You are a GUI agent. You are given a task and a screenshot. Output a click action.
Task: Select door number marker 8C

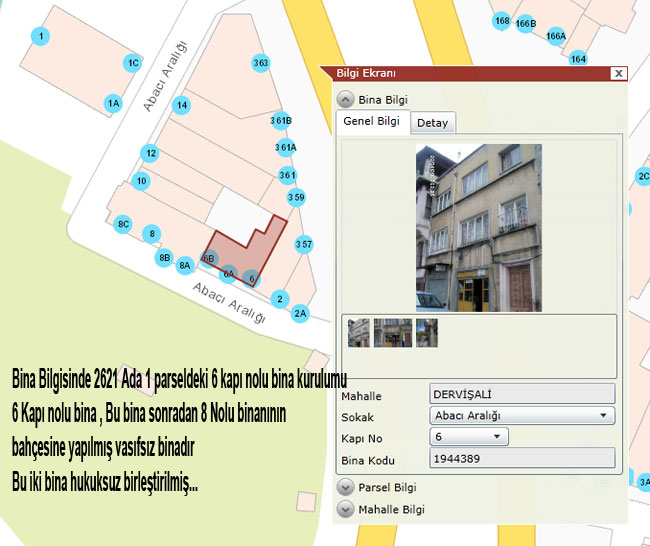(x=123, y=224)
